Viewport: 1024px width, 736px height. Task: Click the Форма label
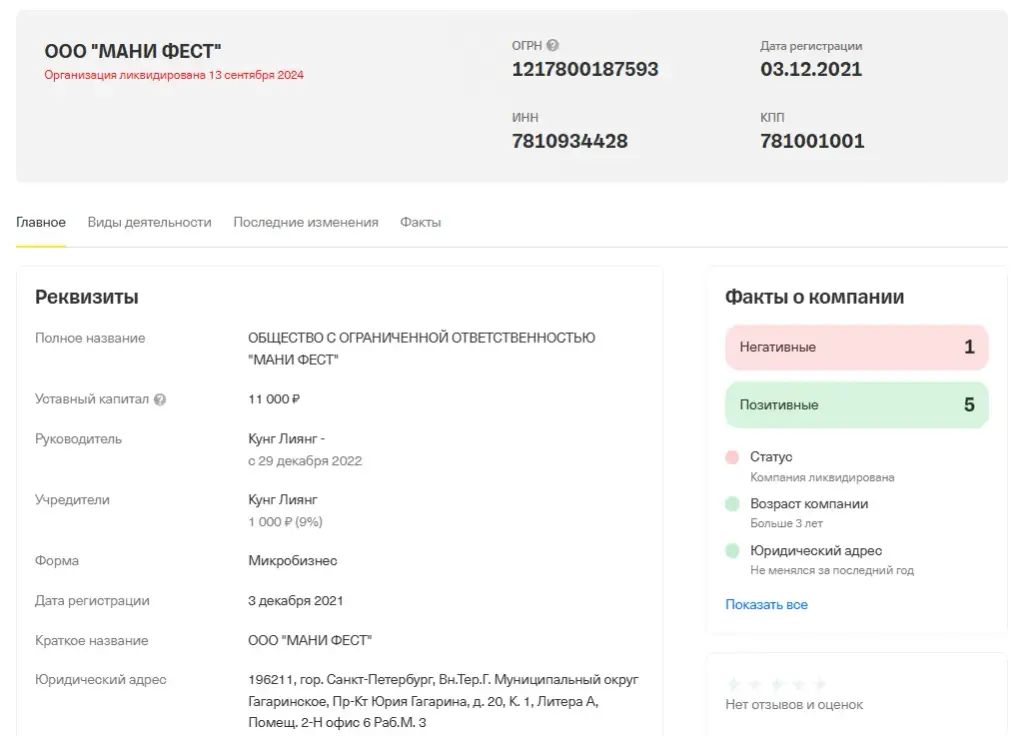click(56, 560)
